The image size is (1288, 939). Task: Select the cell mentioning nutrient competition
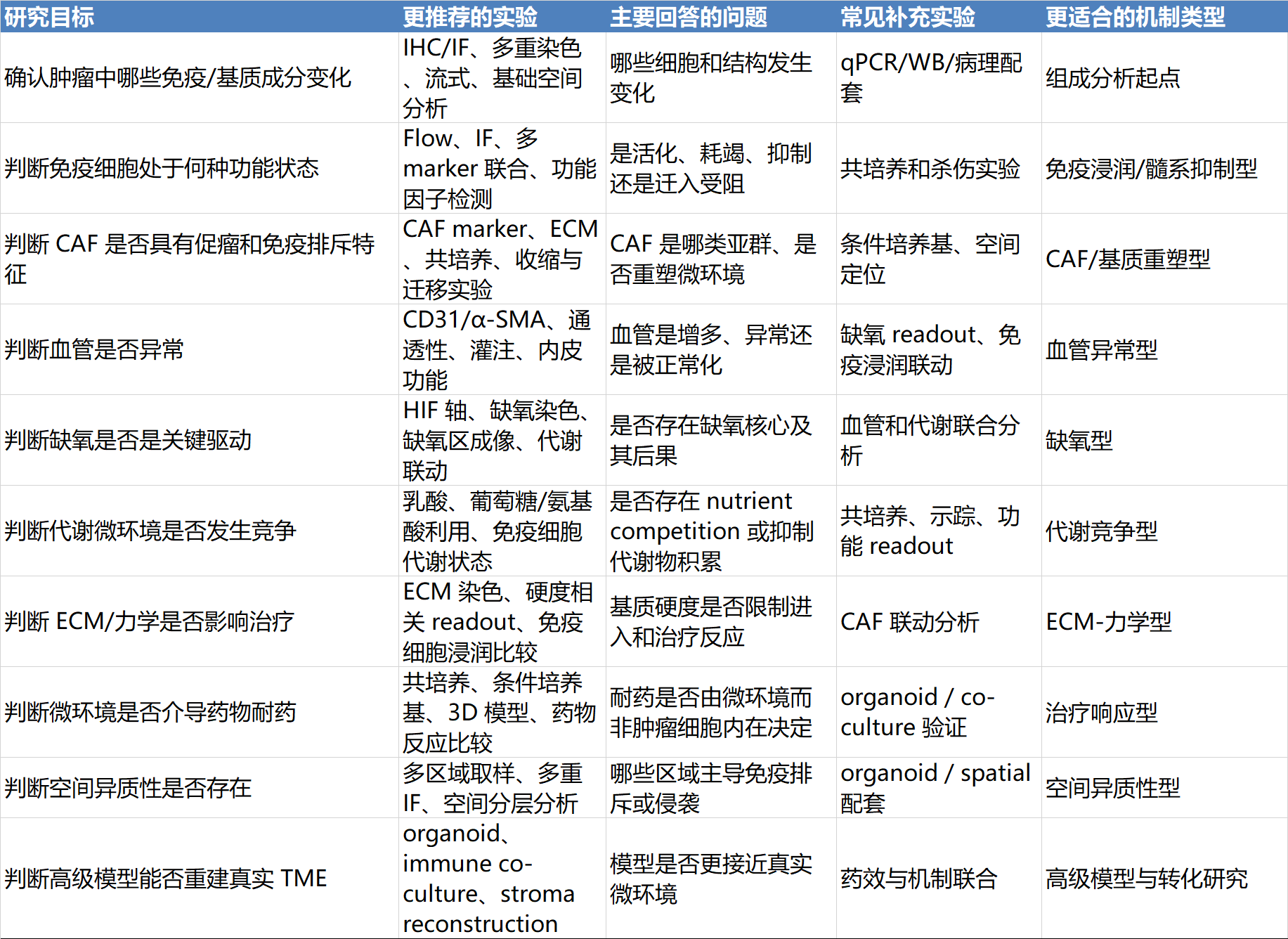711,531
